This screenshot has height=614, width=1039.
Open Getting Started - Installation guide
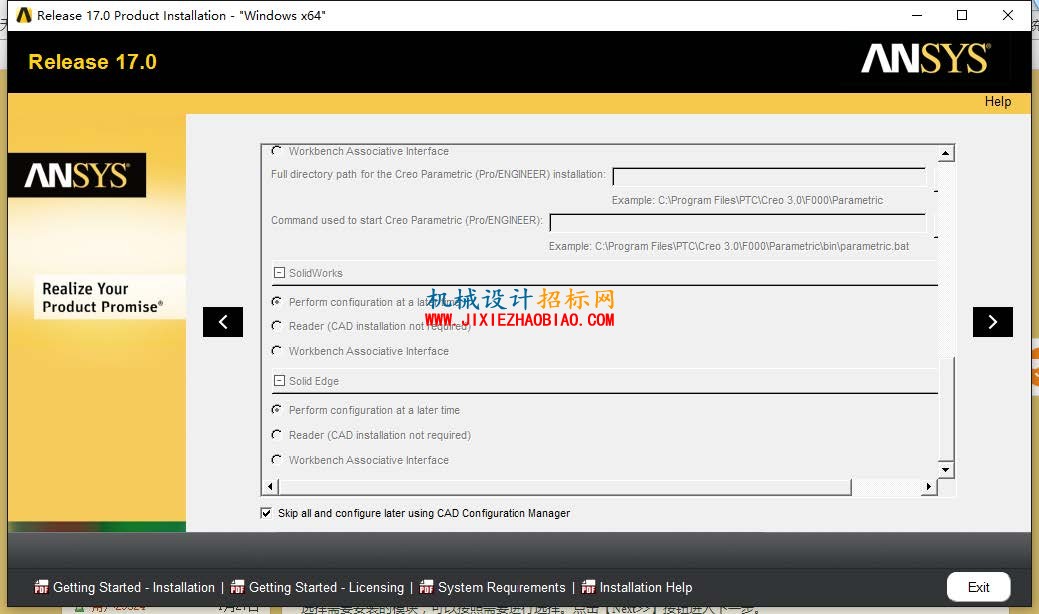134,588
